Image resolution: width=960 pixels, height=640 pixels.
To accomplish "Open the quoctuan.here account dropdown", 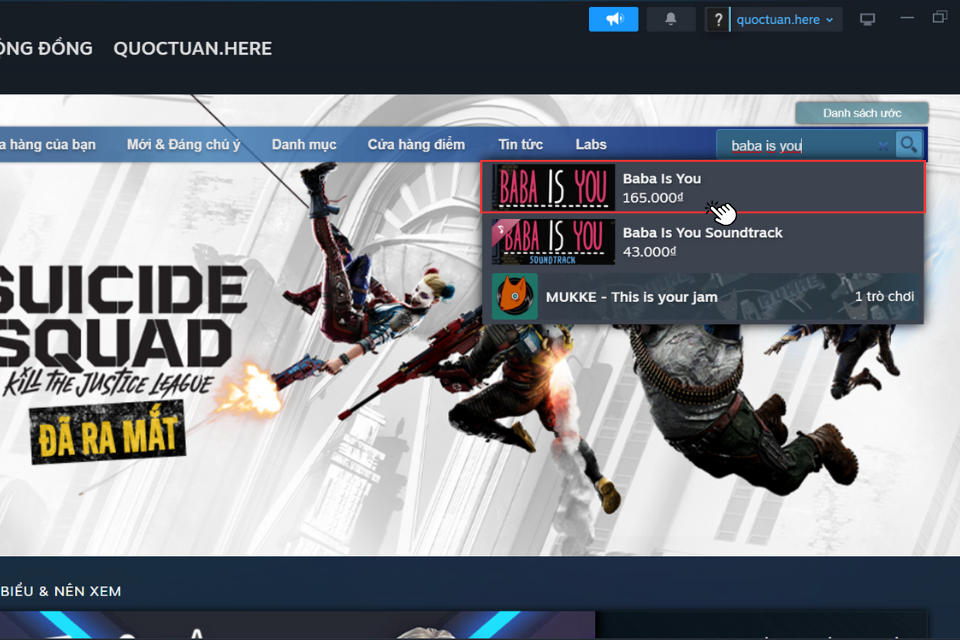I will pos(786,20).
